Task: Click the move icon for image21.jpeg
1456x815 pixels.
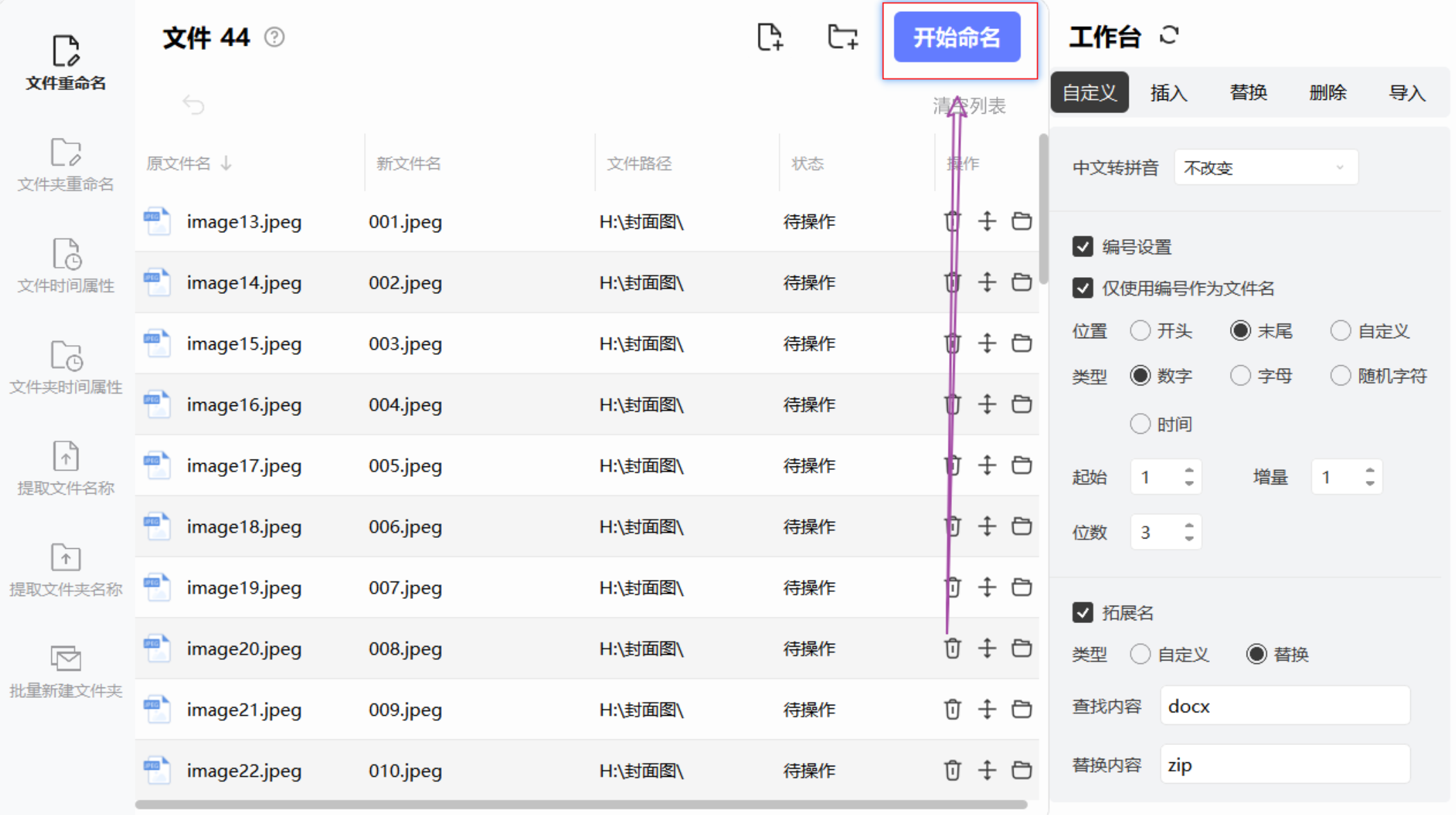Action: tap(987, 709)
